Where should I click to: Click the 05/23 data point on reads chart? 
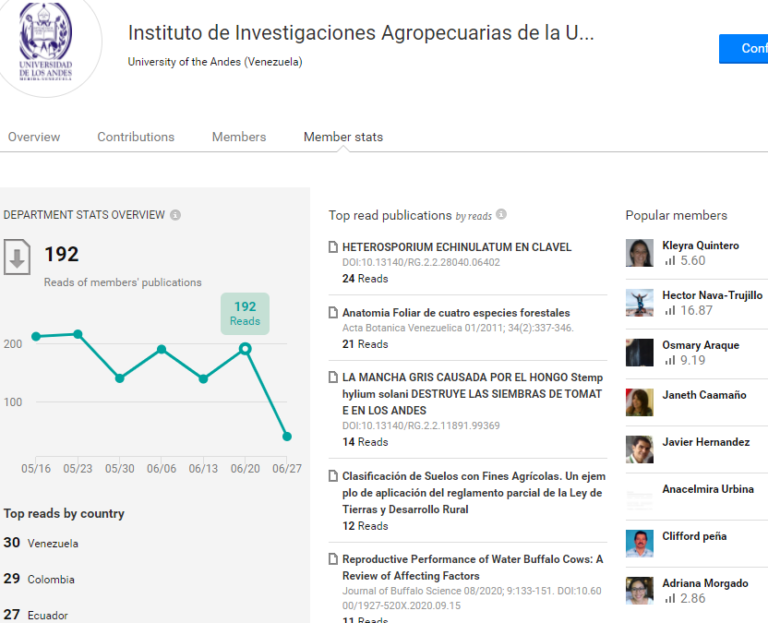[x=78, y=334]
